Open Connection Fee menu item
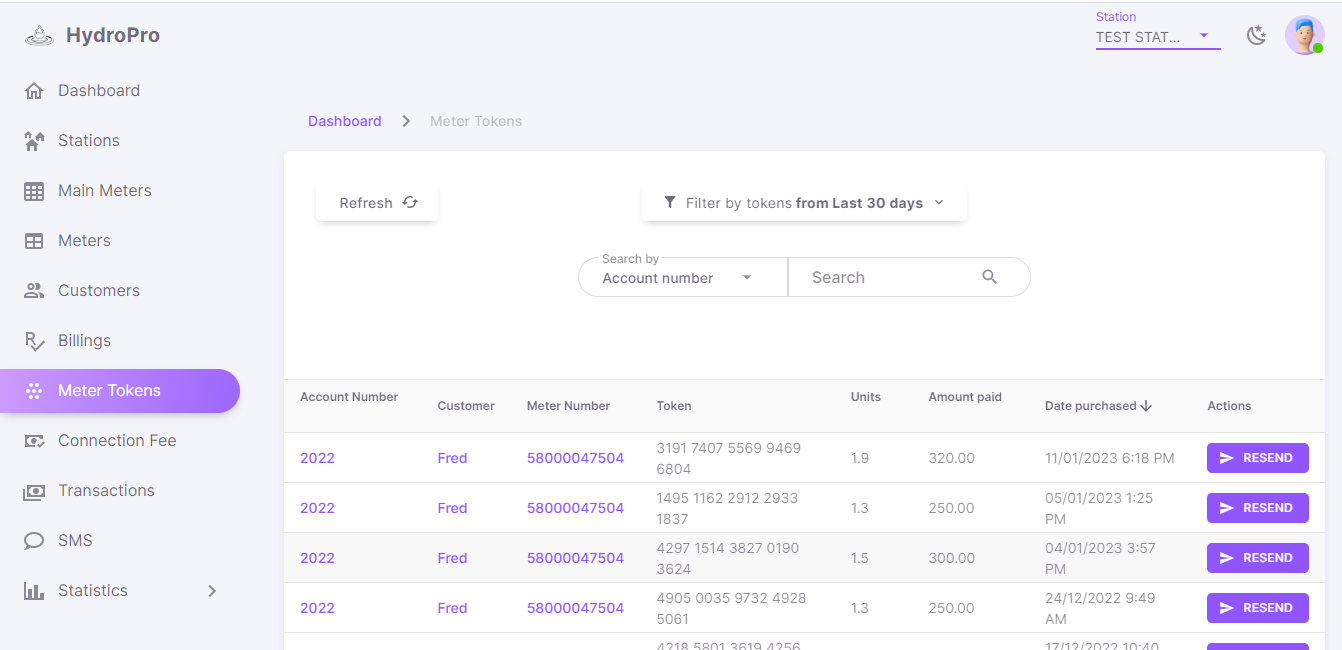Screen dimensions: 1342x650 [x=116, y=441]
